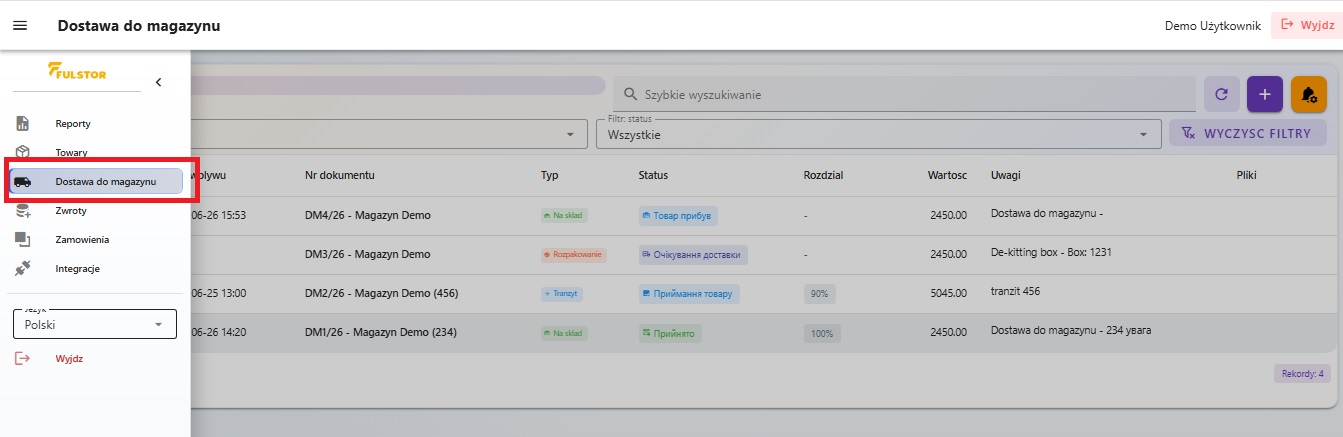Screen dimensions: 1343x437
Task: Click the 90% progress badge
Action: pos(819,293)
